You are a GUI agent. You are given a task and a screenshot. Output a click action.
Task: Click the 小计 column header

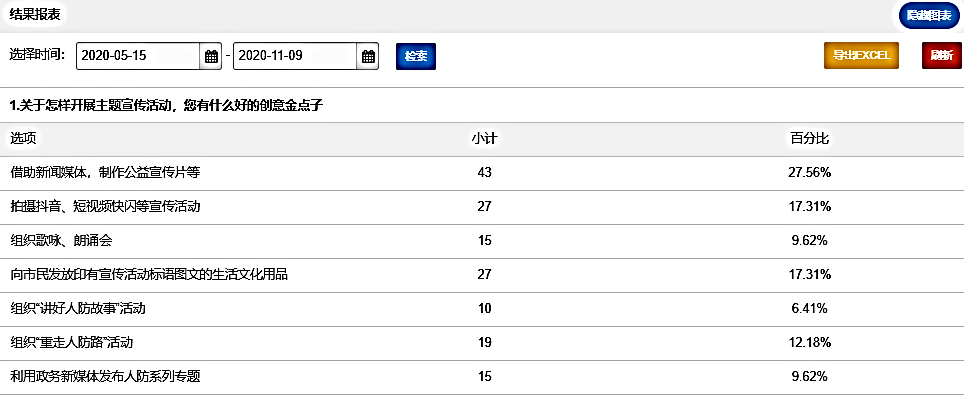485,138
